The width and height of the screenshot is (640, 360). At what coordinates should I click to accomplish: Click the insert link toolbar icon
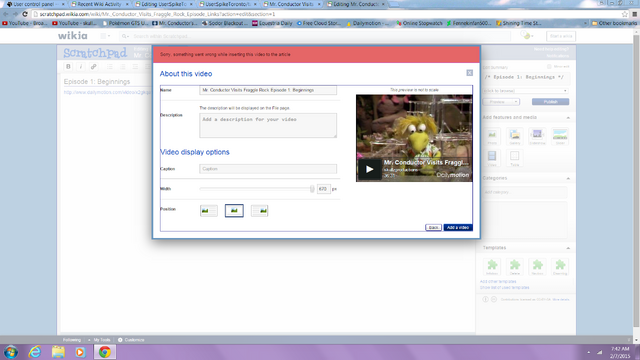click(93, 67)
